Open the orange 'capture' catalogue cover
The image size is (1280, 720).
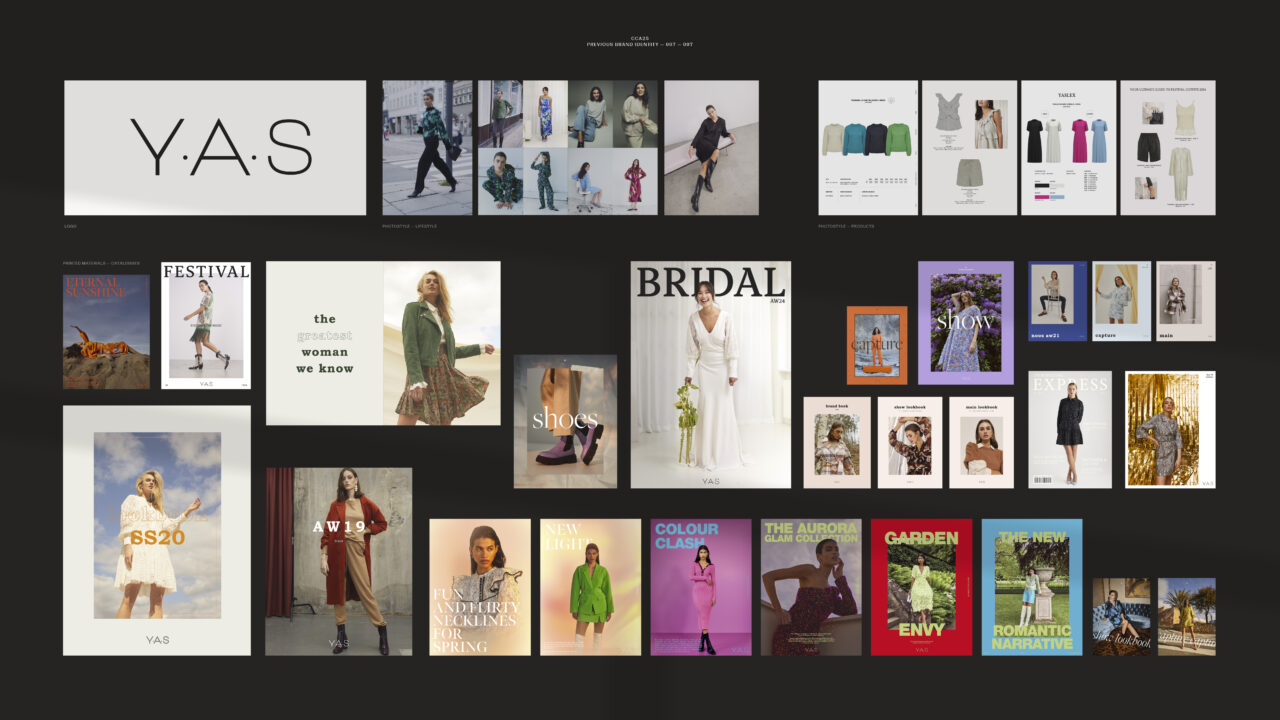(877, 345)
